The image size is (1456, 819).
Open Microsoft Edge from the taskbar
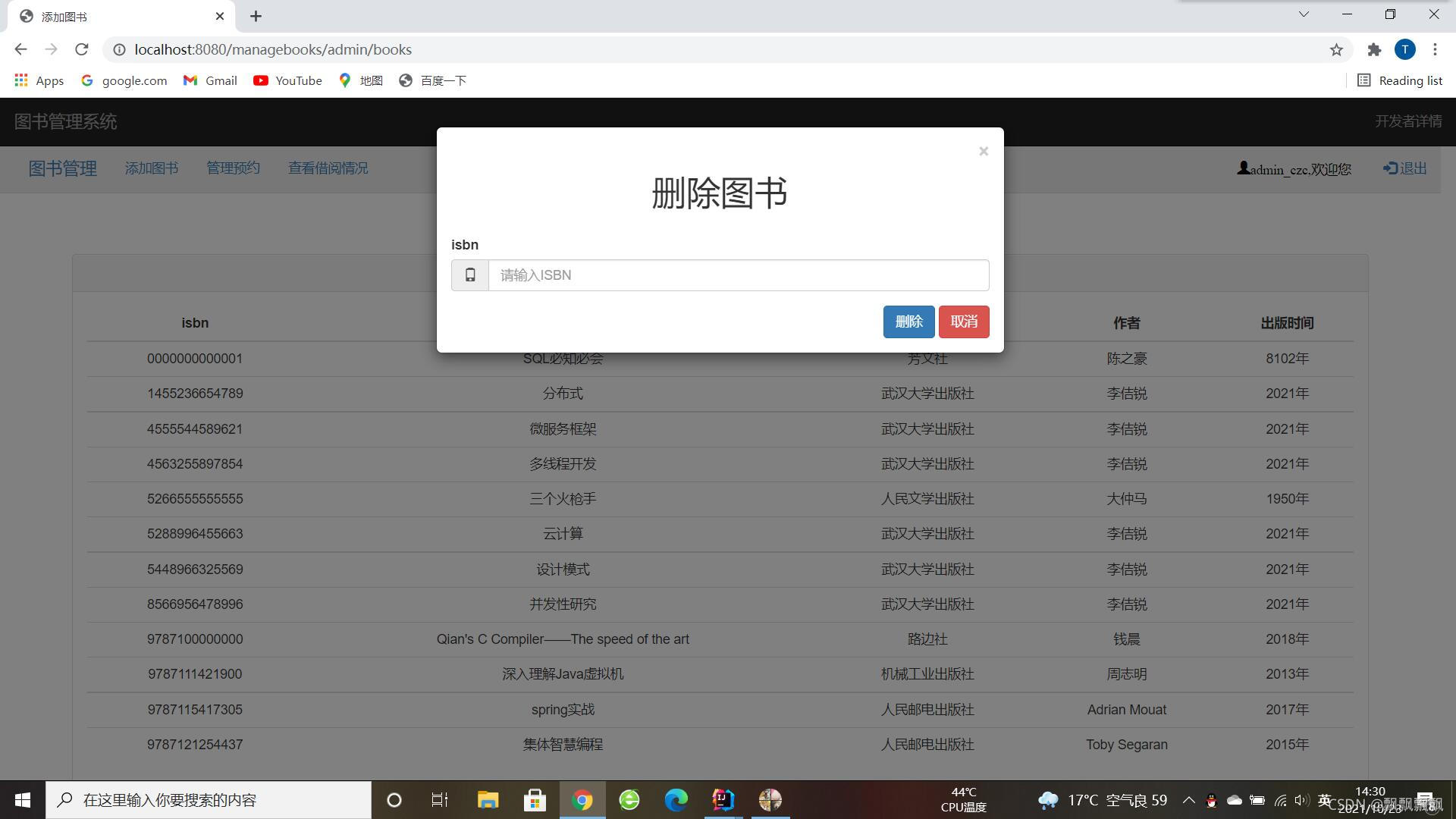676,799
